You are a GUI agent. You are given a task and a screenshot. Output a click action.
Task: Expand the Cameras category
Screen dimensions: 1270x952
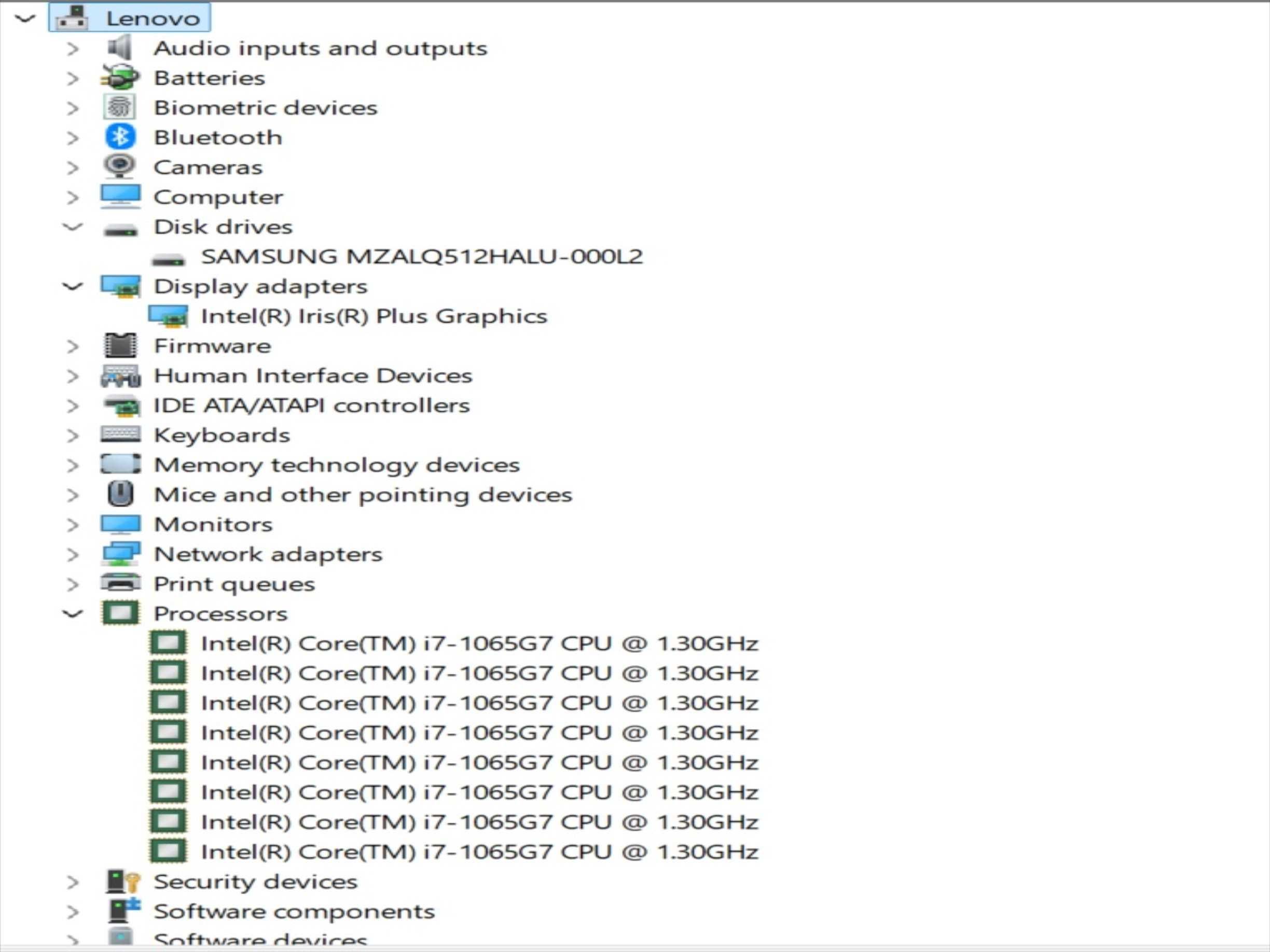(x=72, y=167)
